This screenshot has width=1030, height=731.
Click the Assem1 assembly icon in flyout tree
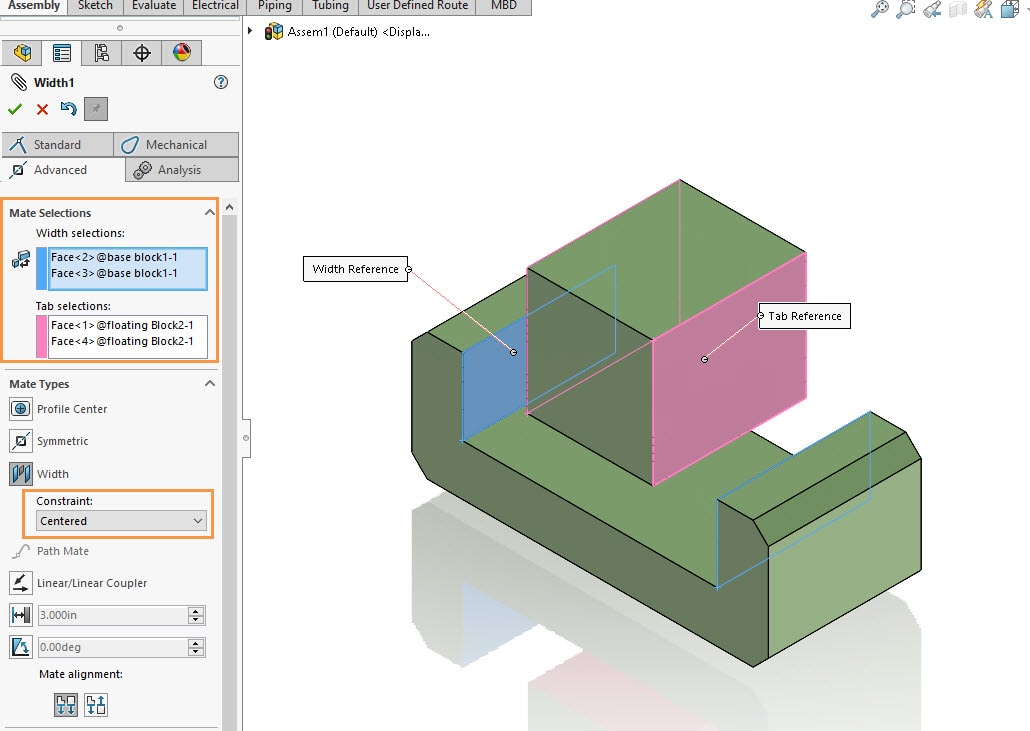pos(273,32)
